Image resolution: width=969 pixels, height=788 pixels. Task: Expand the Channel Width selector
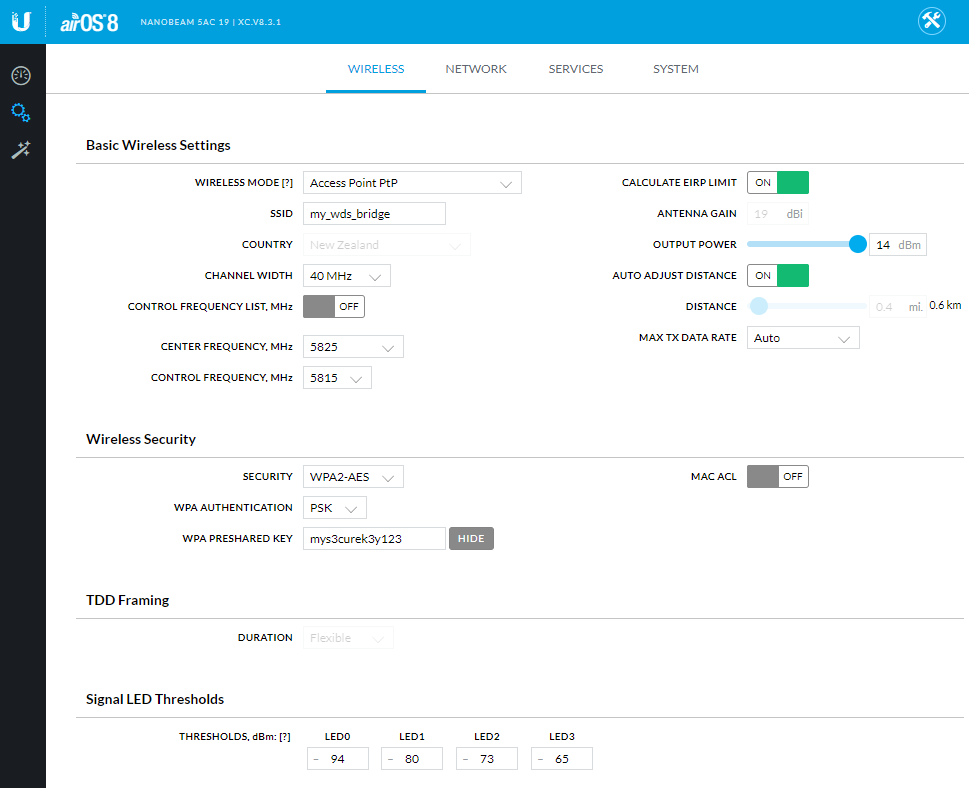[346, 275]
